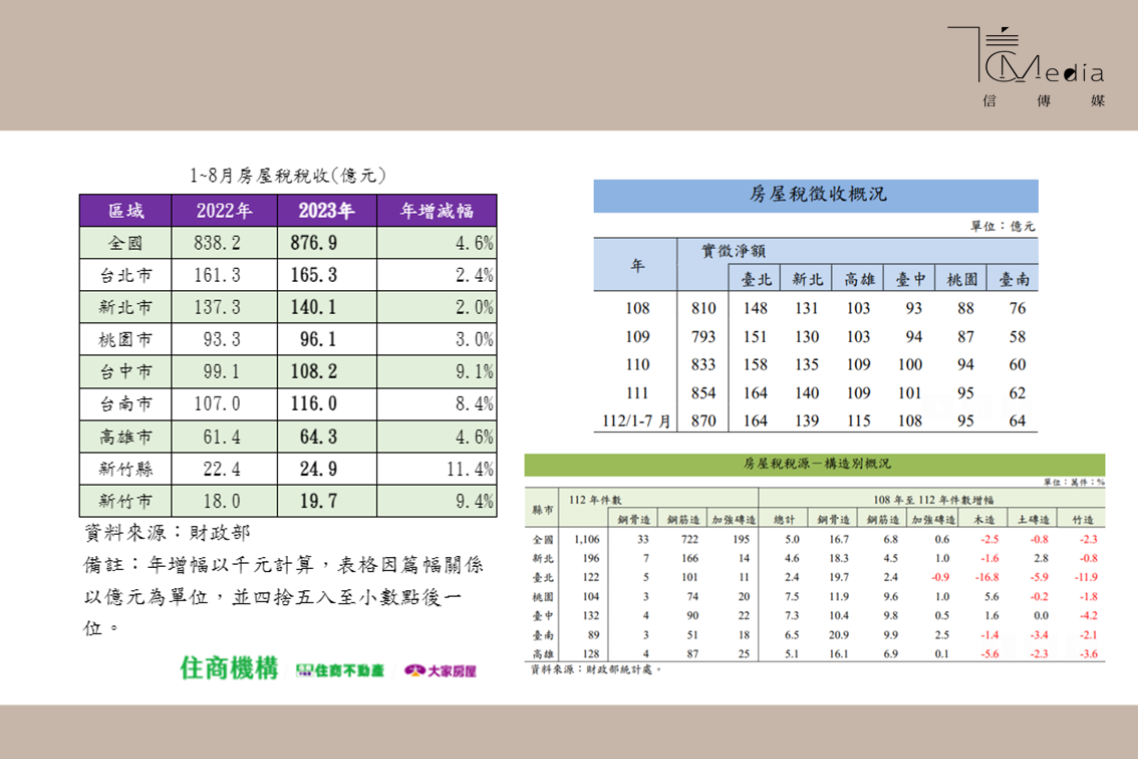This screenshot has width=1138, height=759.
Task: Click the 房屋稅徵收概況 table title
Action: [x=816, y=194]
